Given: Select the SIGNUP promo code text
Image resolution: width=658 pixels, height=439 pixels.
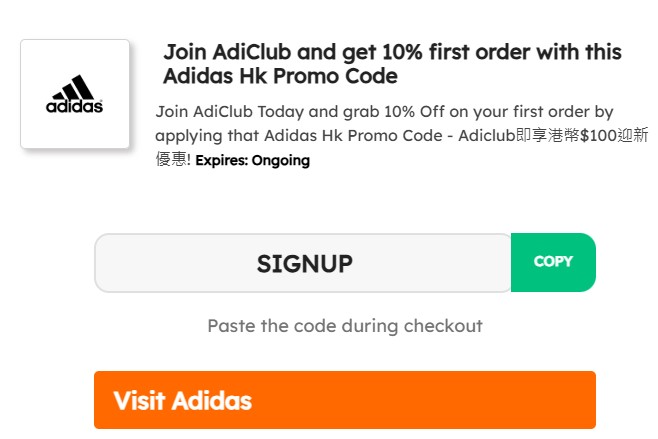Looking at the screenshot, I should tap(304, 263).
